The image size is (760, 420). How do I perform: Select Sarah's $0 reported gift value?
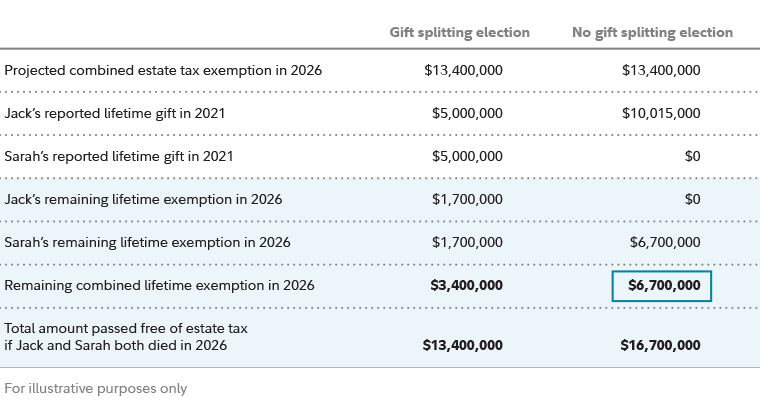coord(692,157)
